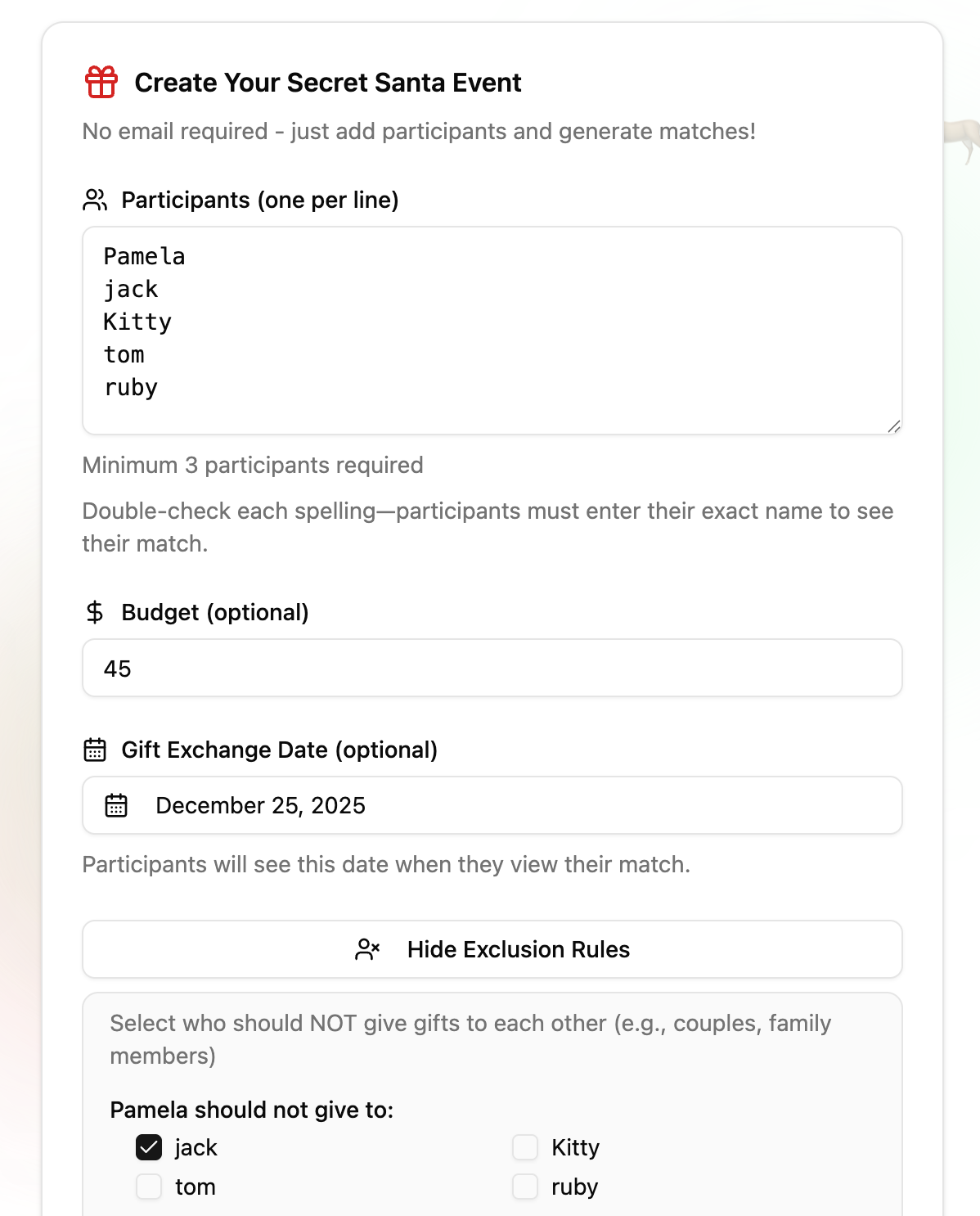Click the calendar icon inside the date field
The width and height of the screenshot is (980, 1216).
[x=118, y=805]
